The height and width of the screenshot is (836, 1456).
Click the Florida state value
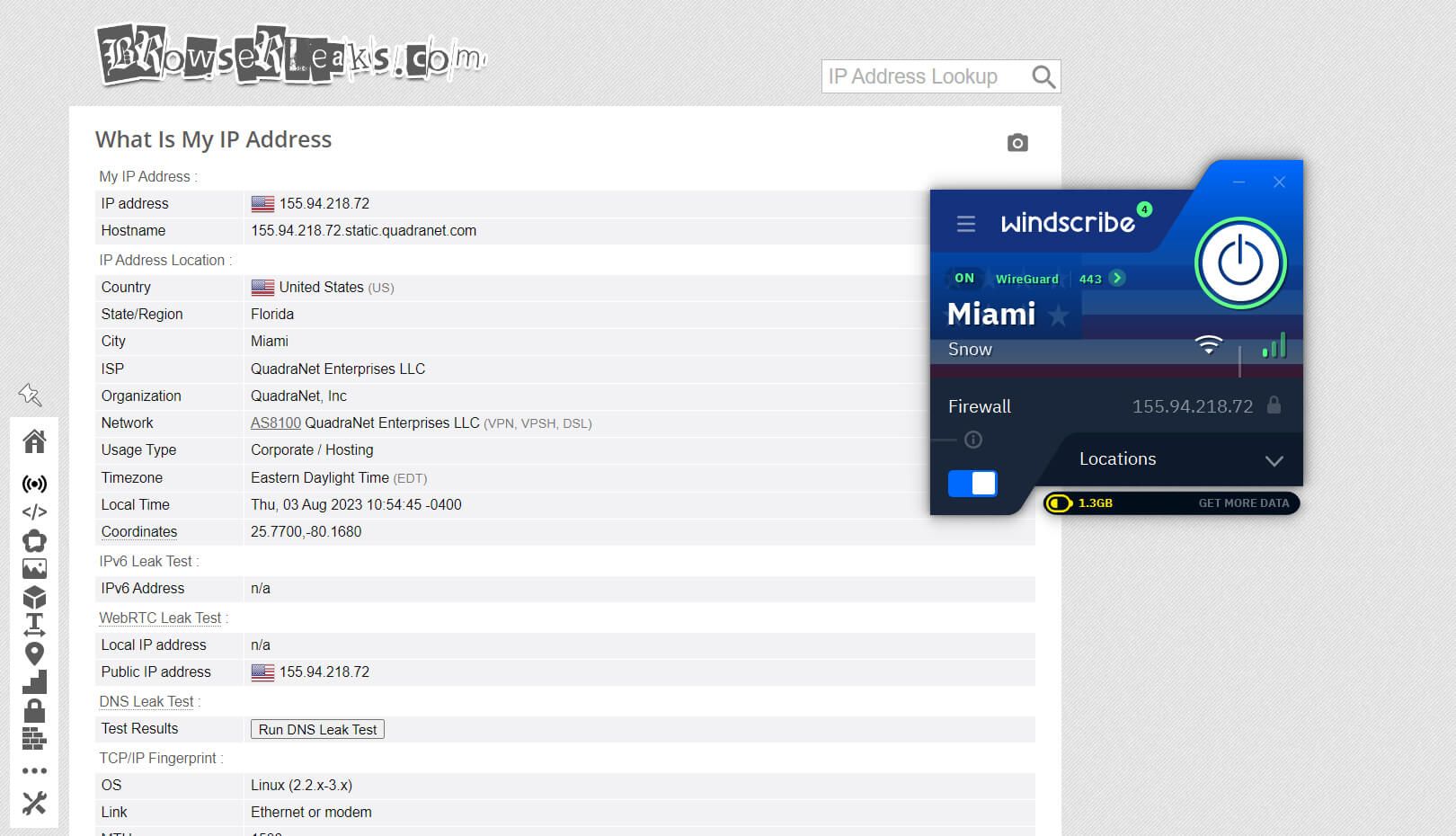pos(272,314)
